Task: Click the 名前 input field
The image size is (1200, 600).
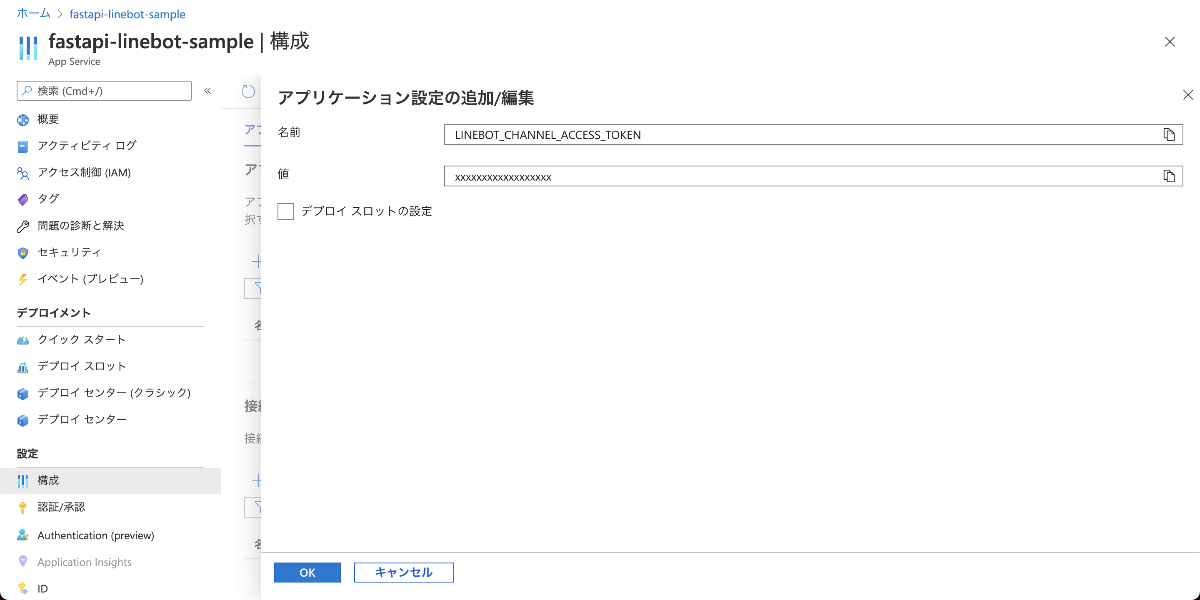Action: point(813,134)
